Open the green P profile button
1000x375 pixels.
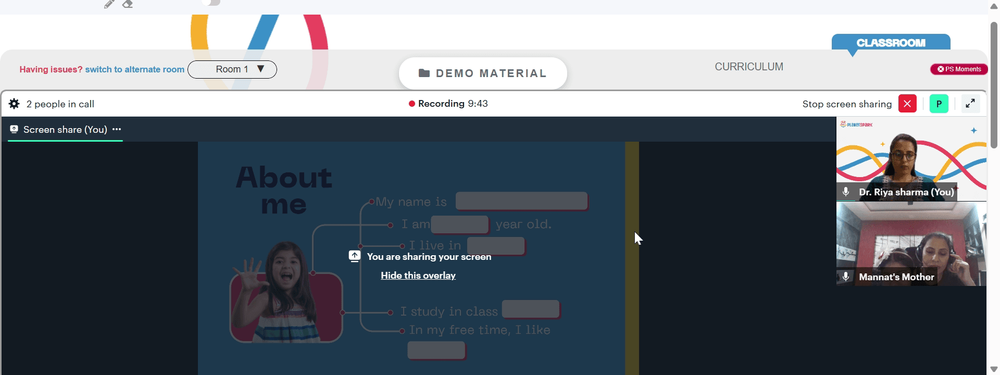pos(939,103)
